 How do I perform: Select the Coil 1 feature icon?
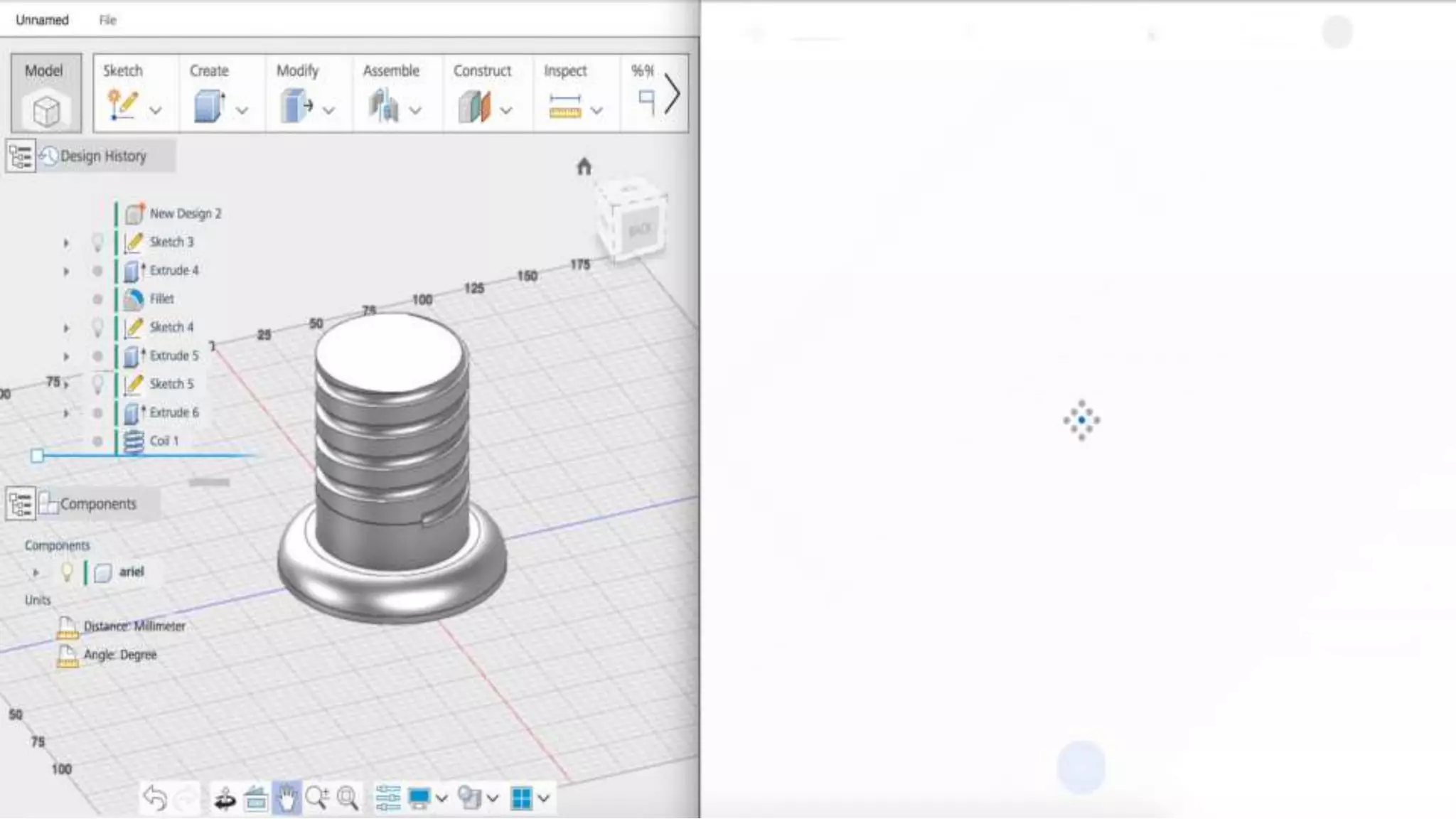134,441
